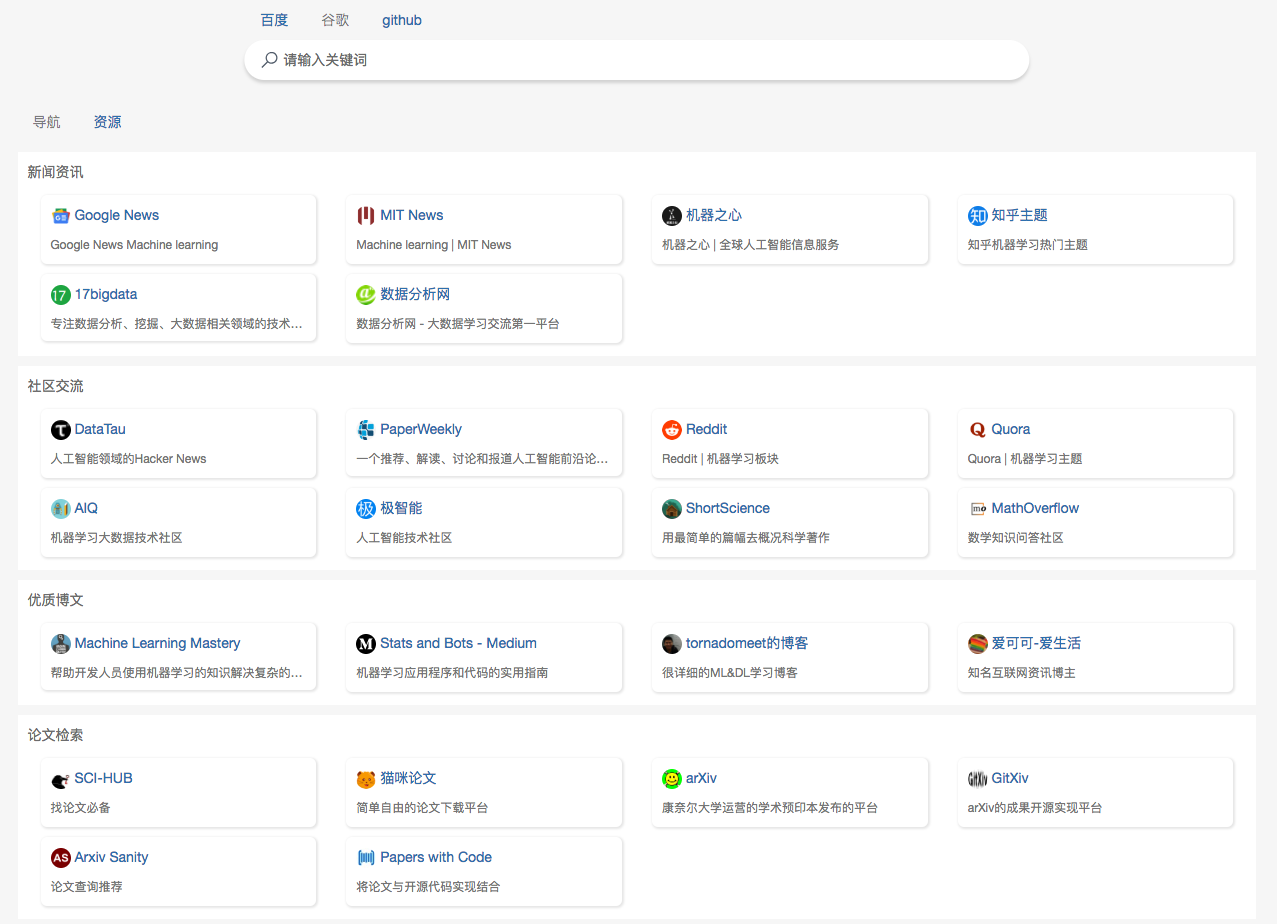Click description 'Google News Machine learning'
Image resolution: width=1277 pixels, height=924 pixels.
[x=135, y=245]
